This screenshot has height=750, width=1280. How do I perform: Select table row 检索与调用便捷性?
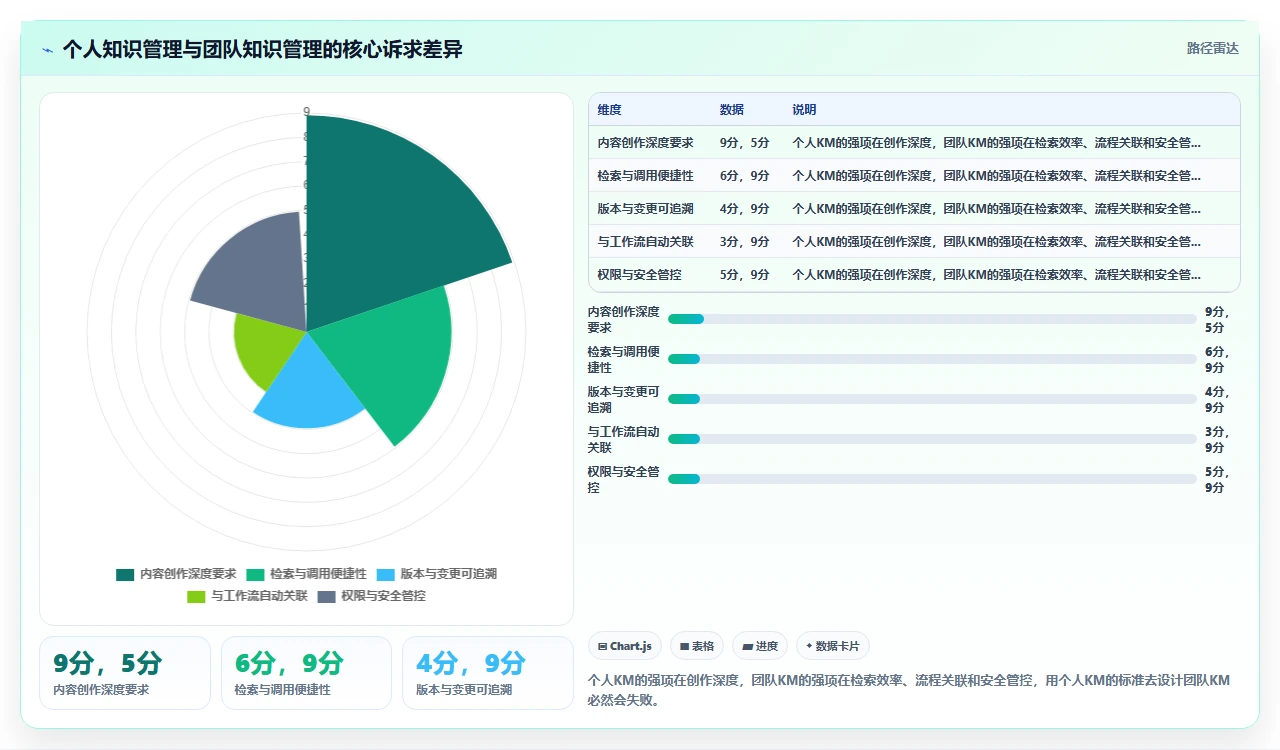(914, 176)
